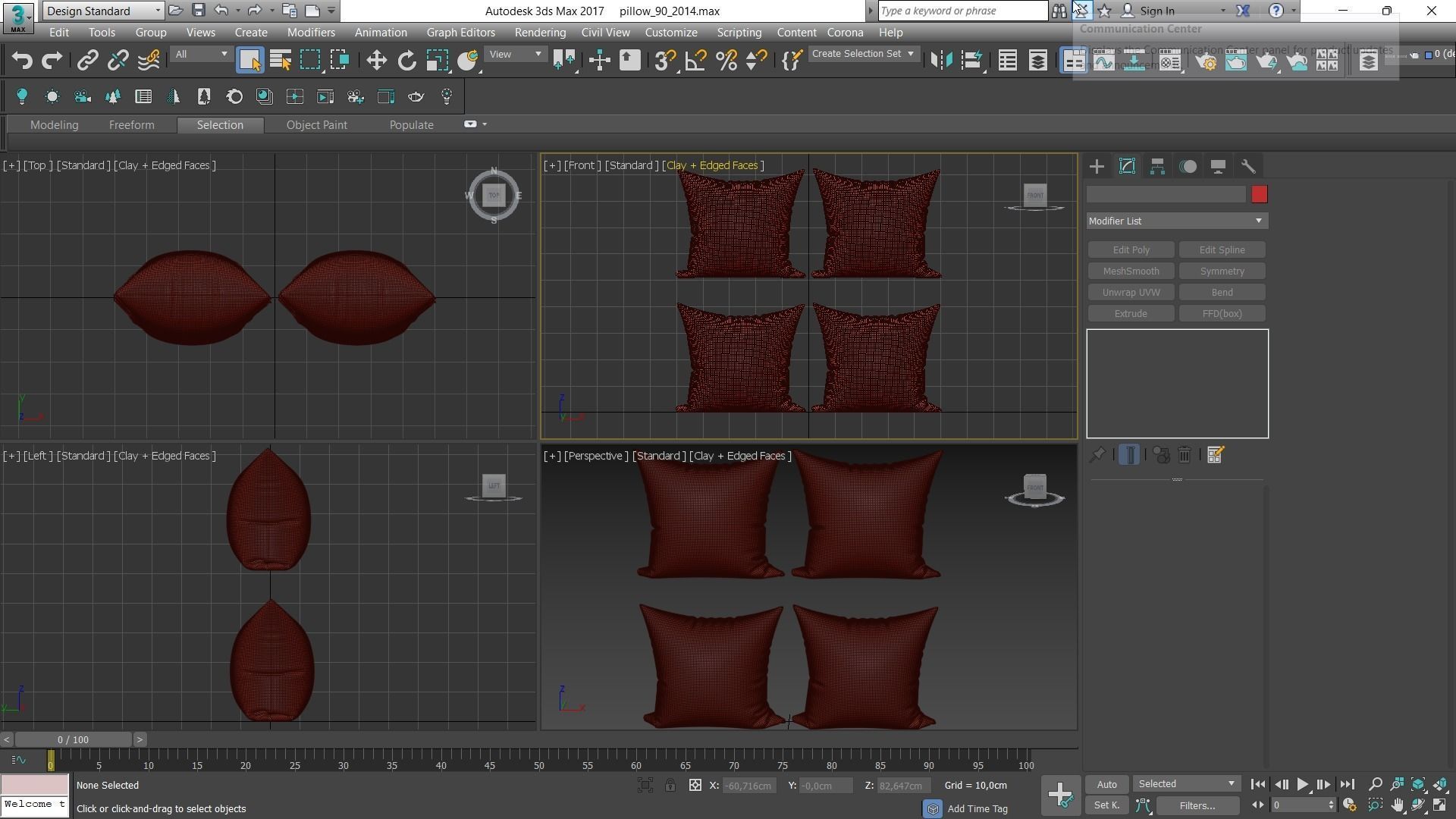Click the Bend modifier button
Viewport: 1456px width, 819px height.
(1222, 293)
